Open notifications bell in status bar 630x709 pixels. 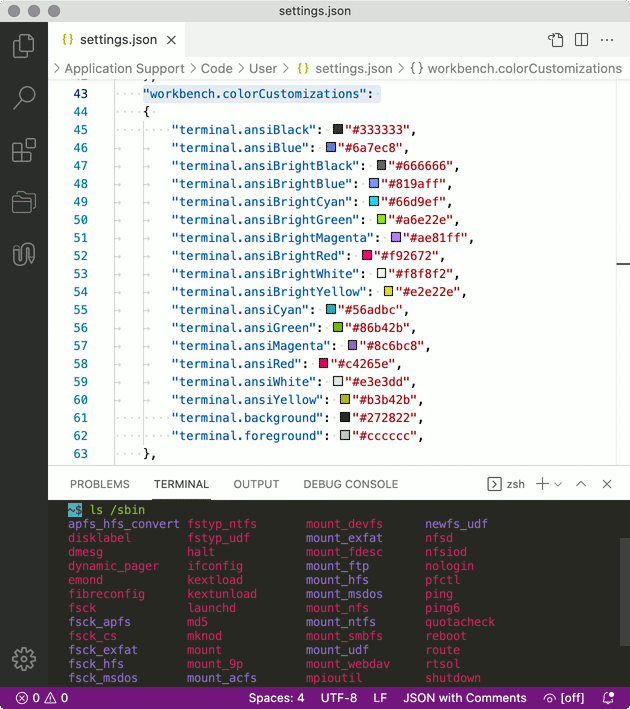point(608,698)
